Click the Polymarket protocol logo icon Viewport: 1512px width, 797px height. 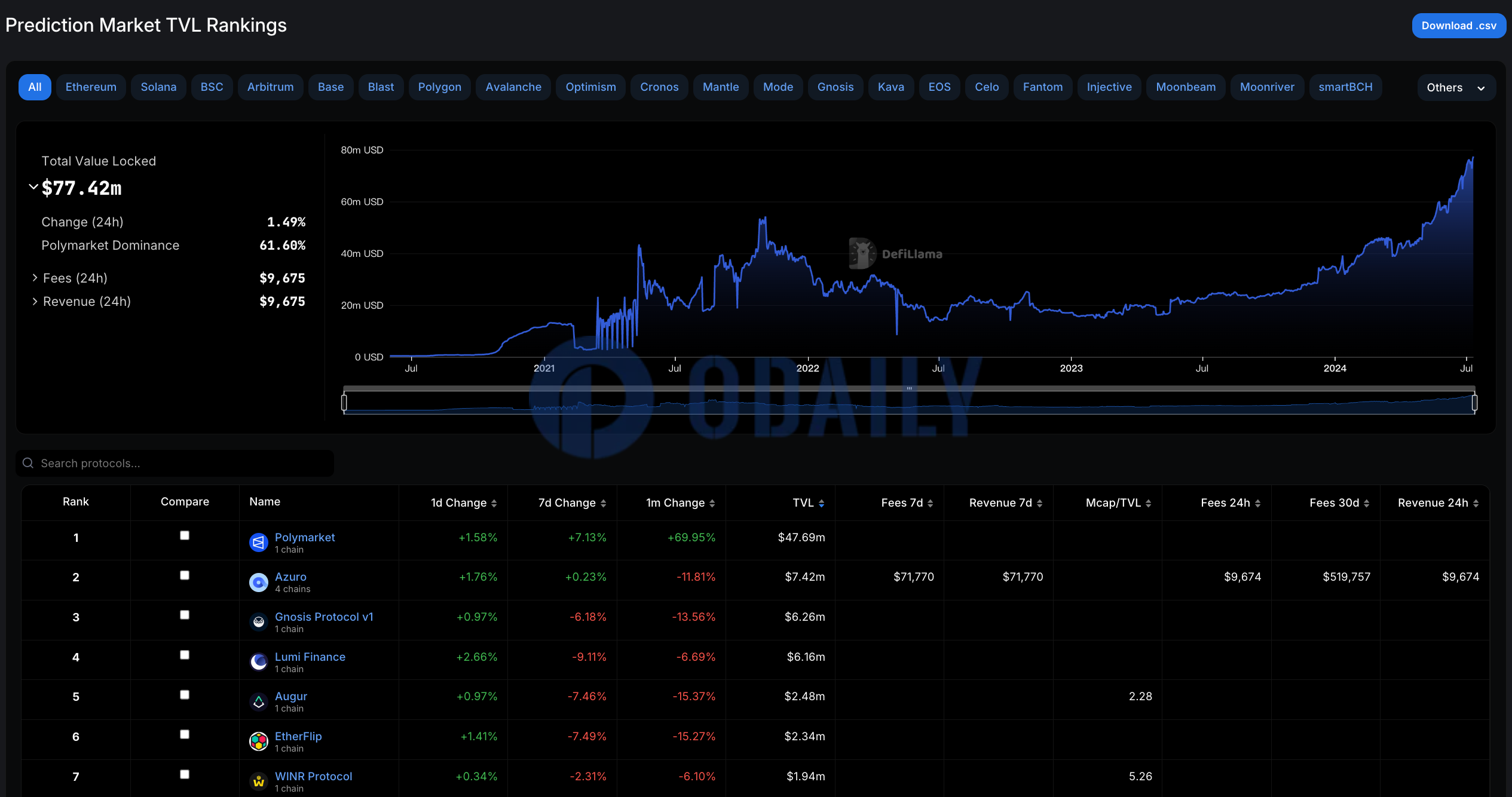coord(258,542)
